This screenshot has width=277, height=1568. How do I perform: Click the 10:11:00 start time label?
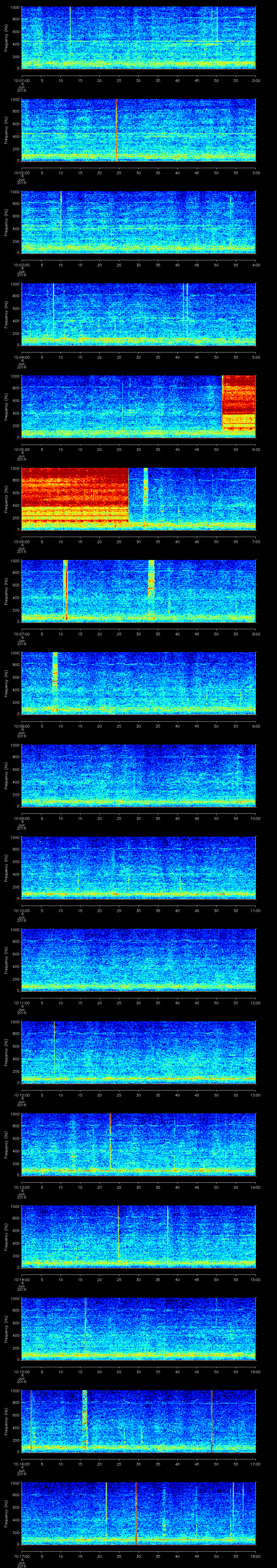pyautogui.click(x=21, y=1003)
